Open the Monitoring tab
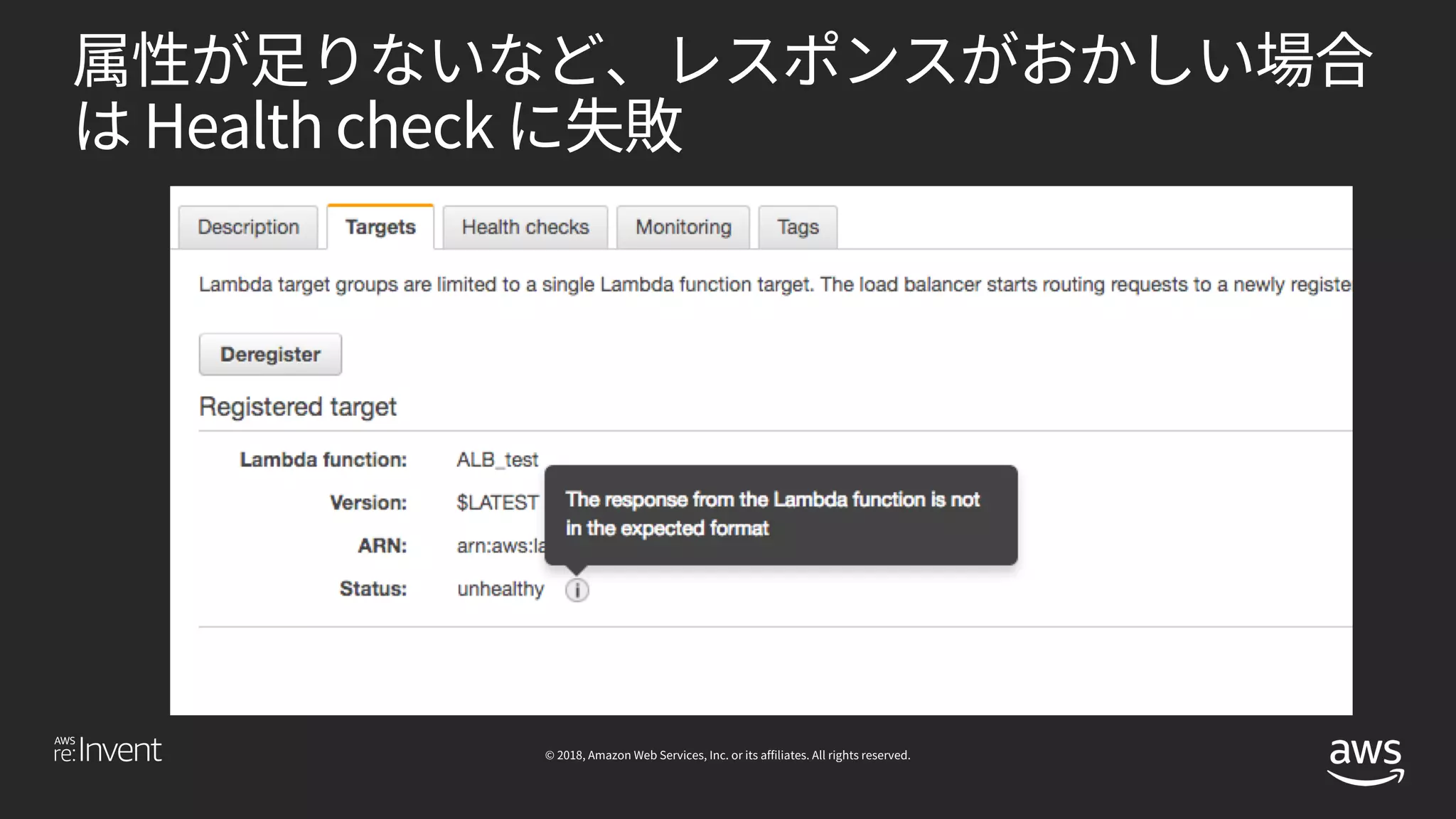 pyautogui.click(x=683, y=227)
